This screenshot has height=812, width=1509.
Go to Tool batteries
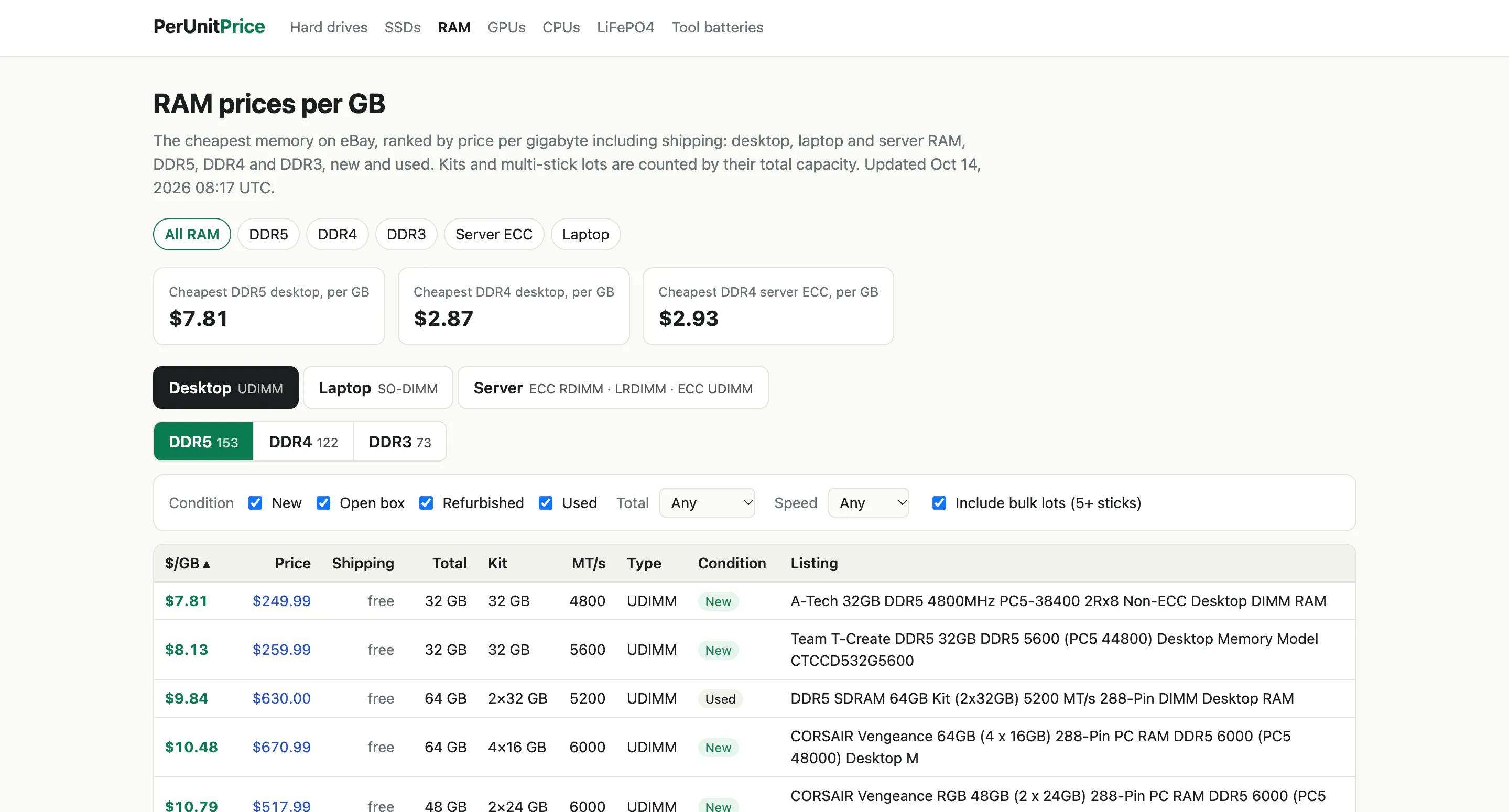tap(717, 28)
